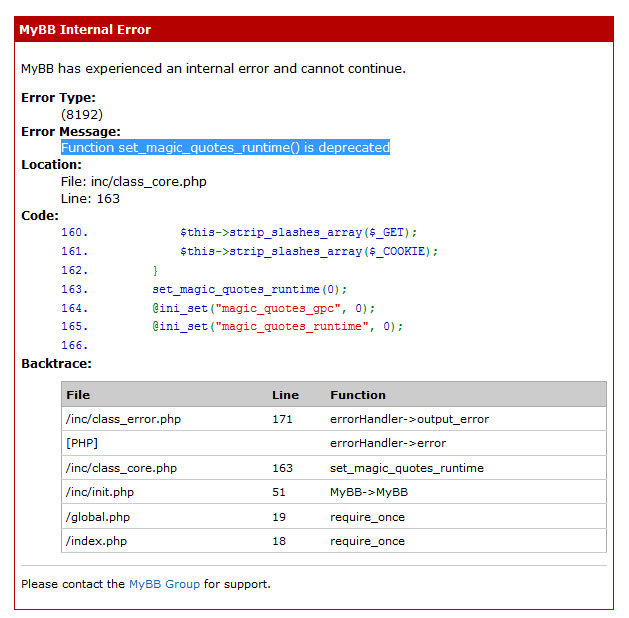Click code line 164 ini_set magic_quotes_gpc

[x=264, y=308]
